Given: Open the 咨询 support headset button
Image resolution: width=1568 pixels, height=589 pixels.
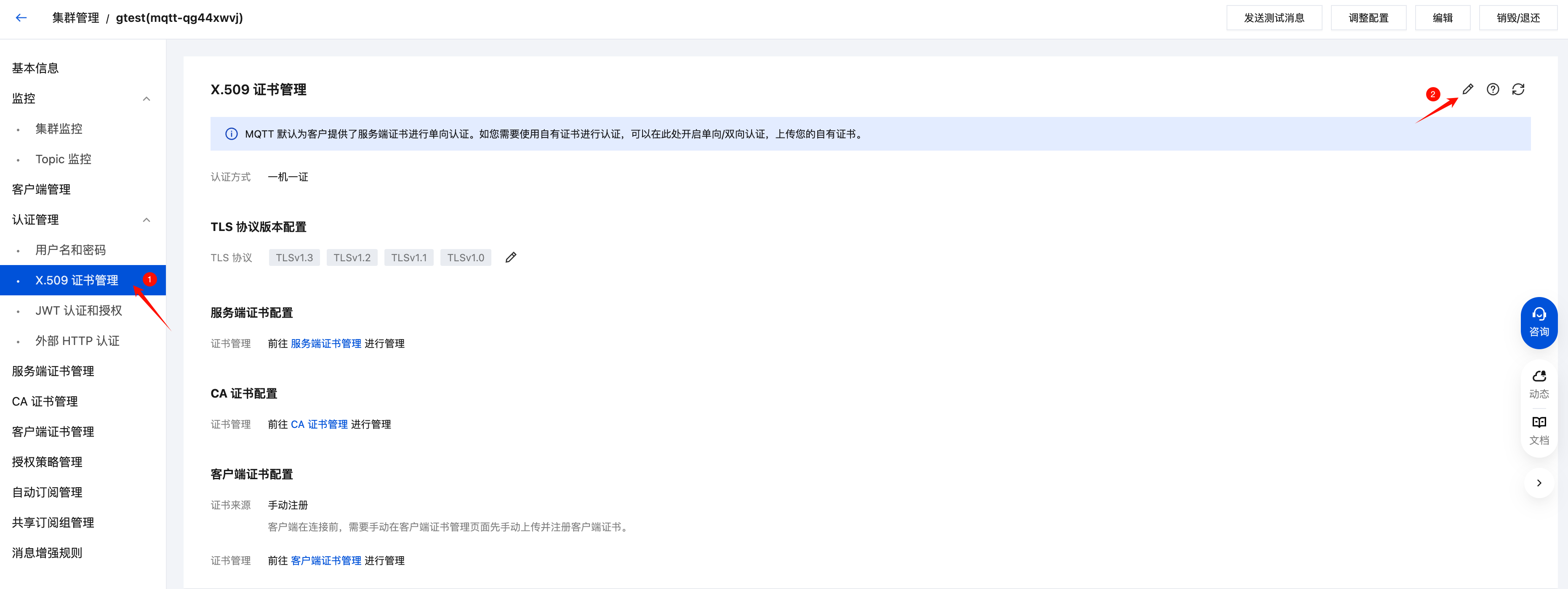Looking at the screenshot, I should coord(1539,323).
